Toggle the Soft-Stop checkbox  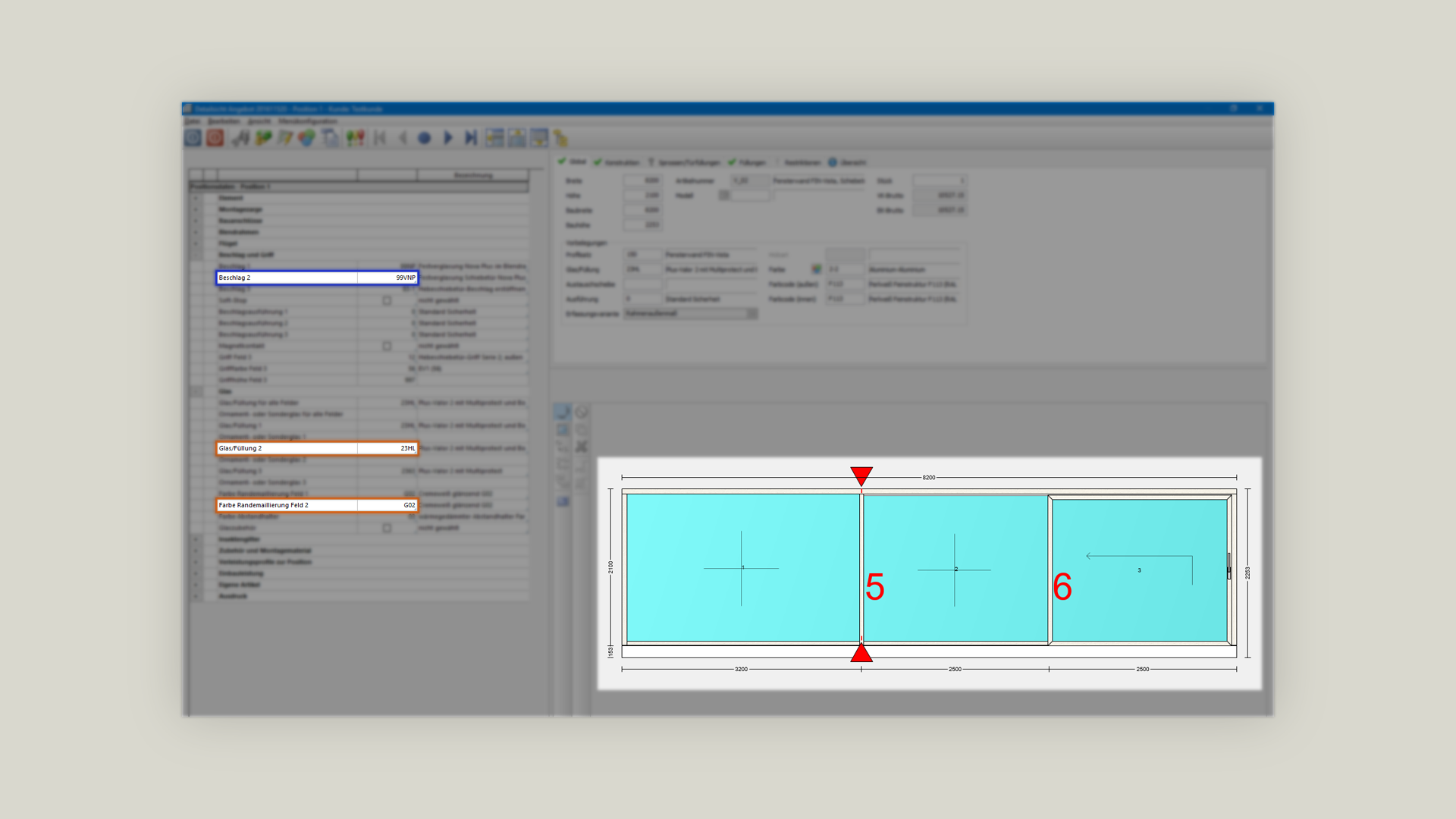(387, 300)
